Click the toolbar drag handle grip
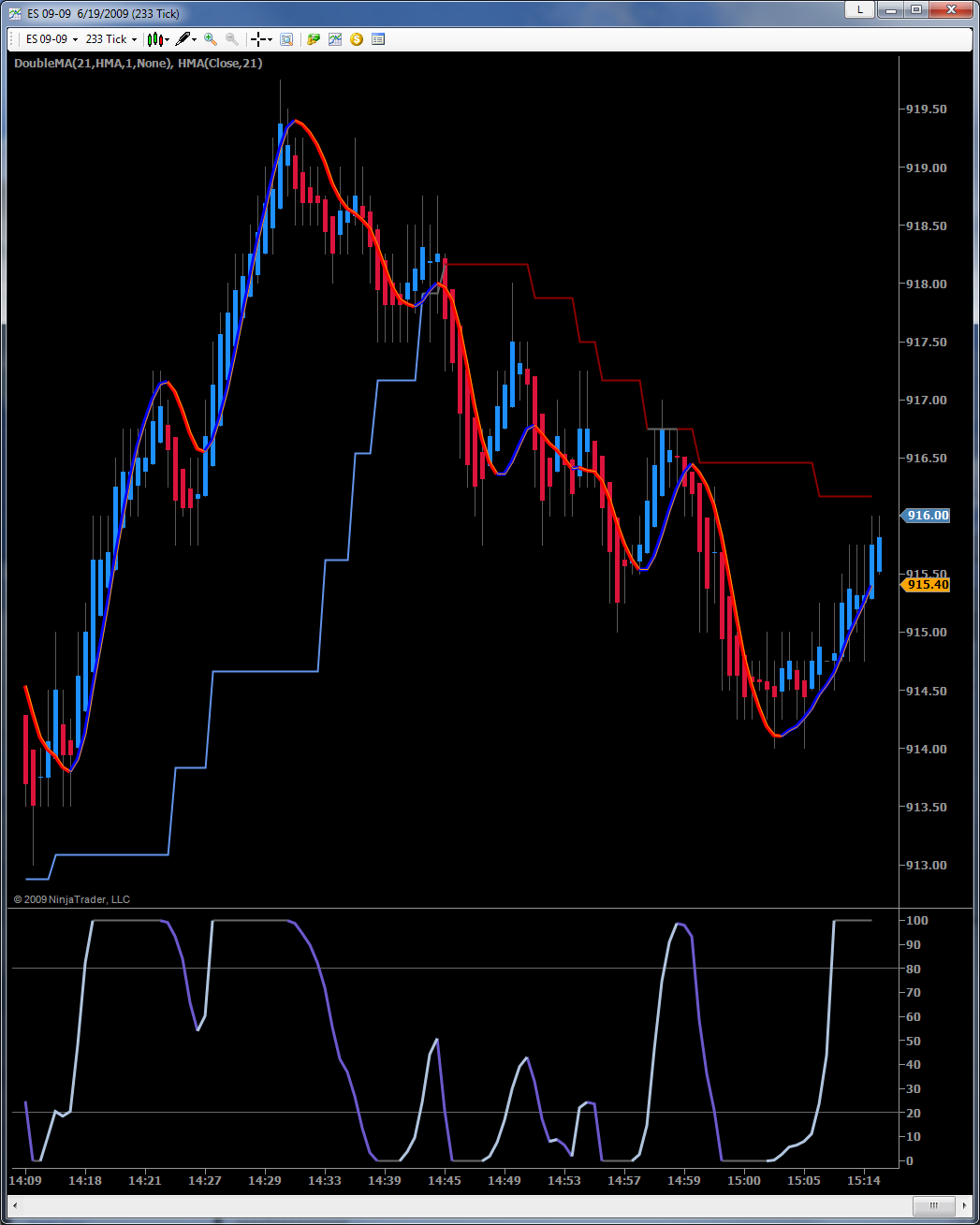980x1225 pixels. click(13, 39)
